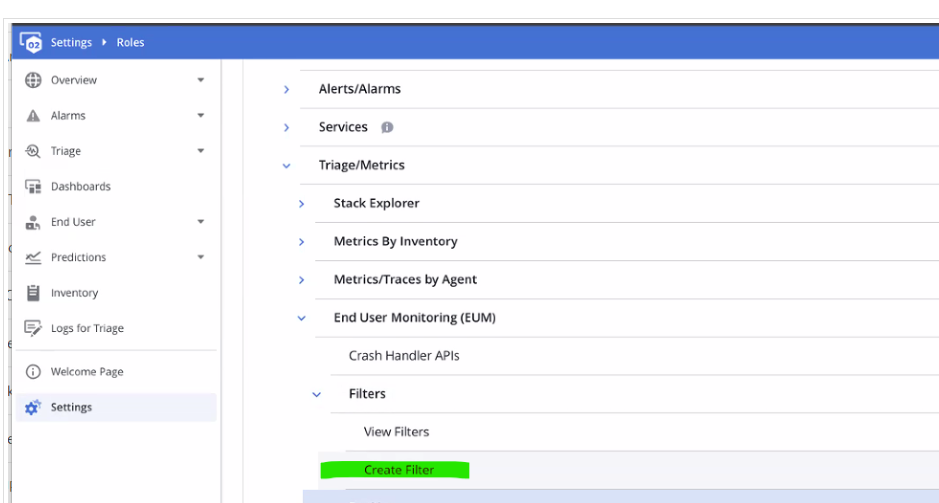Click the Inventory clipboard icon
This screenshot has width=939, height=503.
[x=33, y=293]
